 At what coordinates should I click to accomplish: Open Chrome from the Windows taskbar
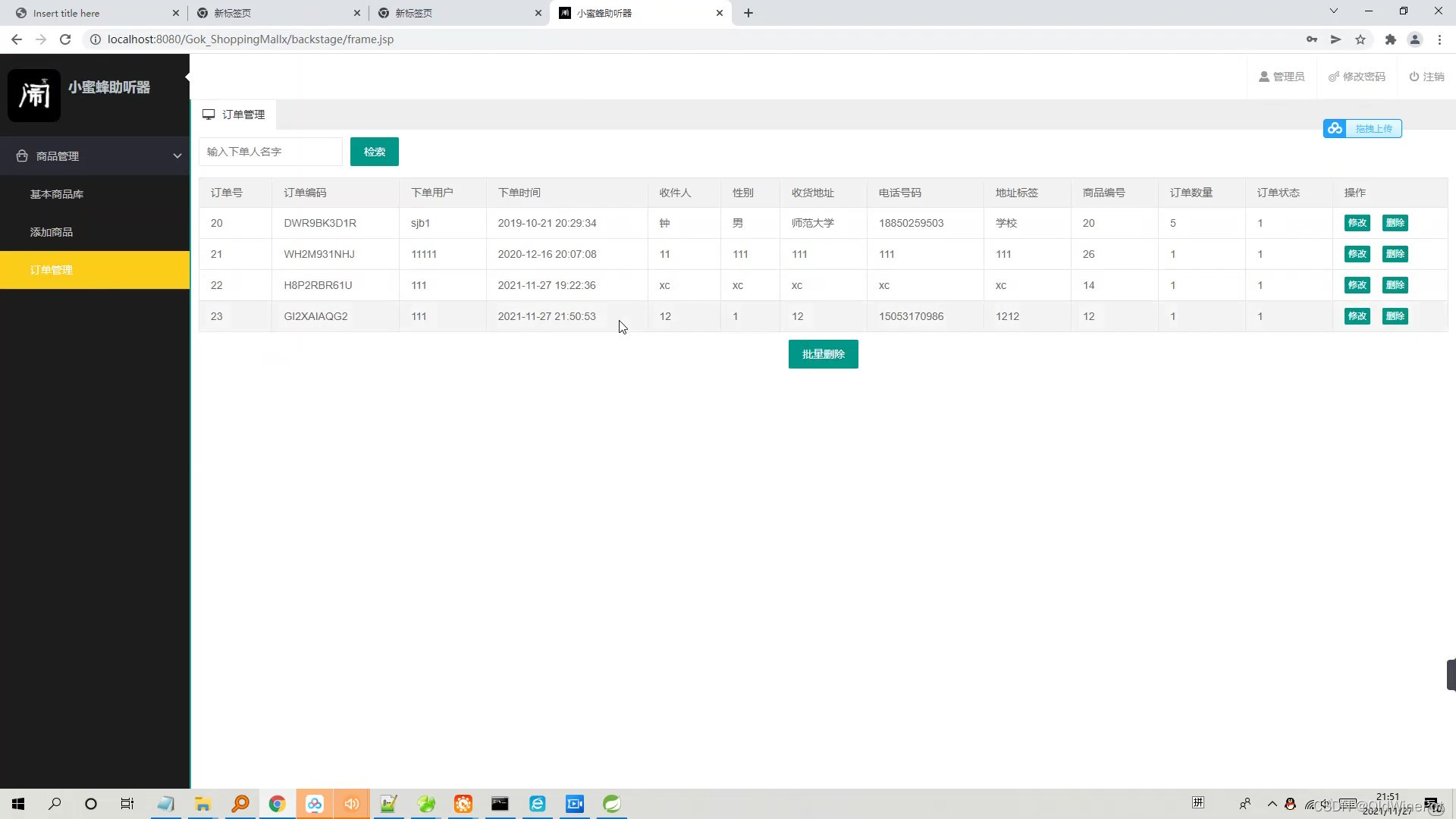277,804
